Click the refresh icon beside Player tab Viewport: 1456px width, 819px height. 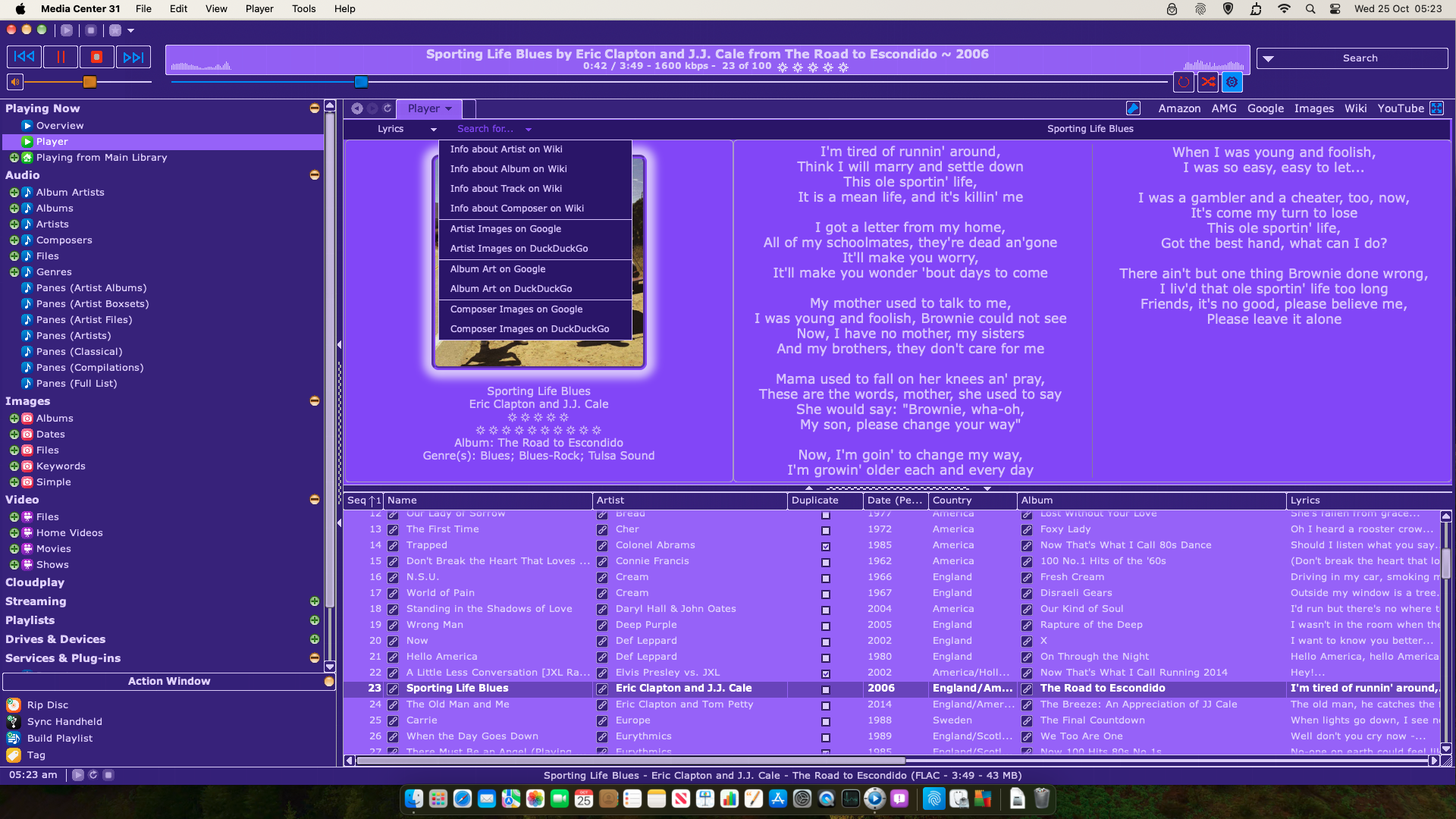388,108
